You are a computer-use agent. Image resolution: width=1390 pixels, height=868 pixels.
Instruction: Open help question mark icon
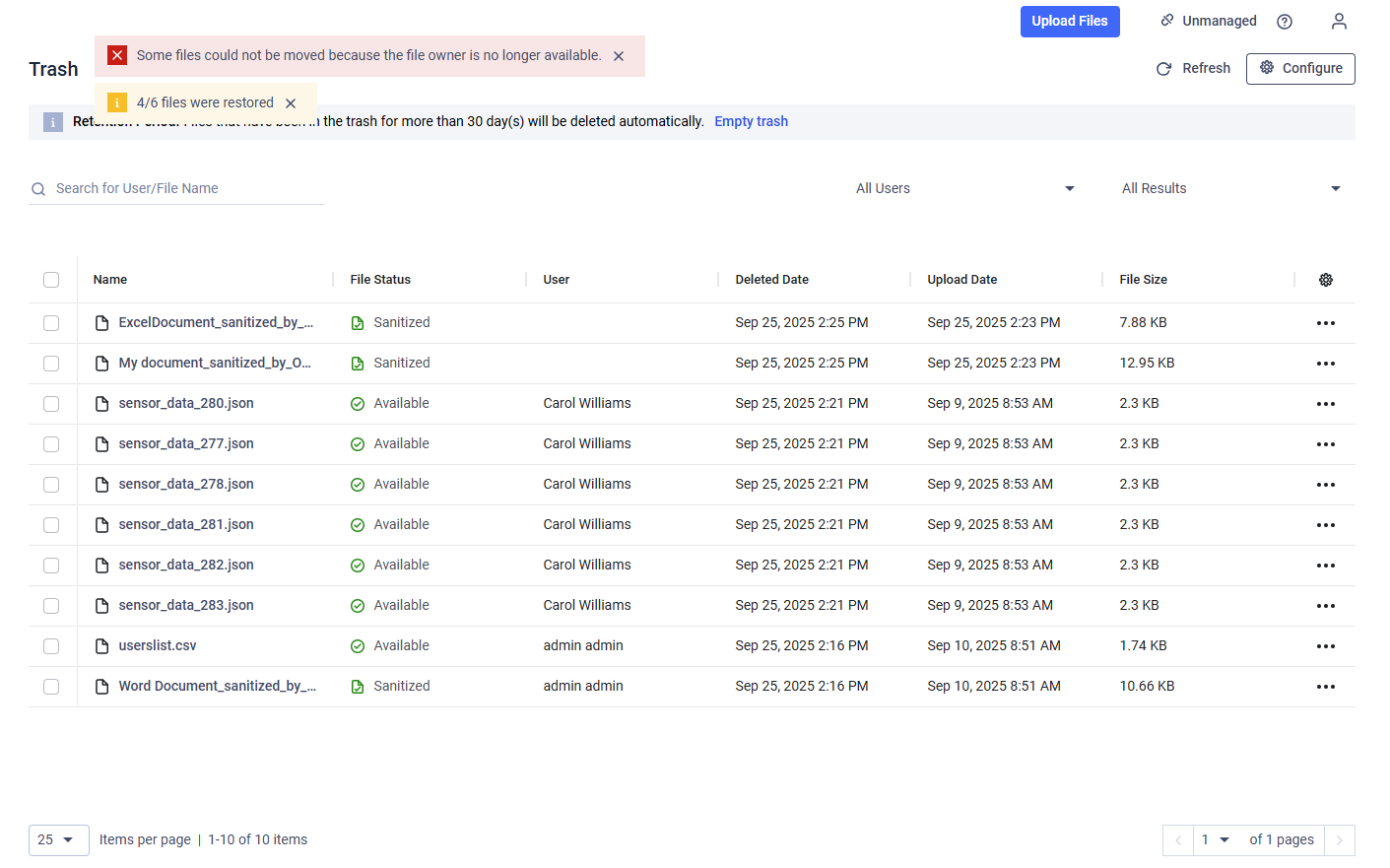tap(1284, 22)
